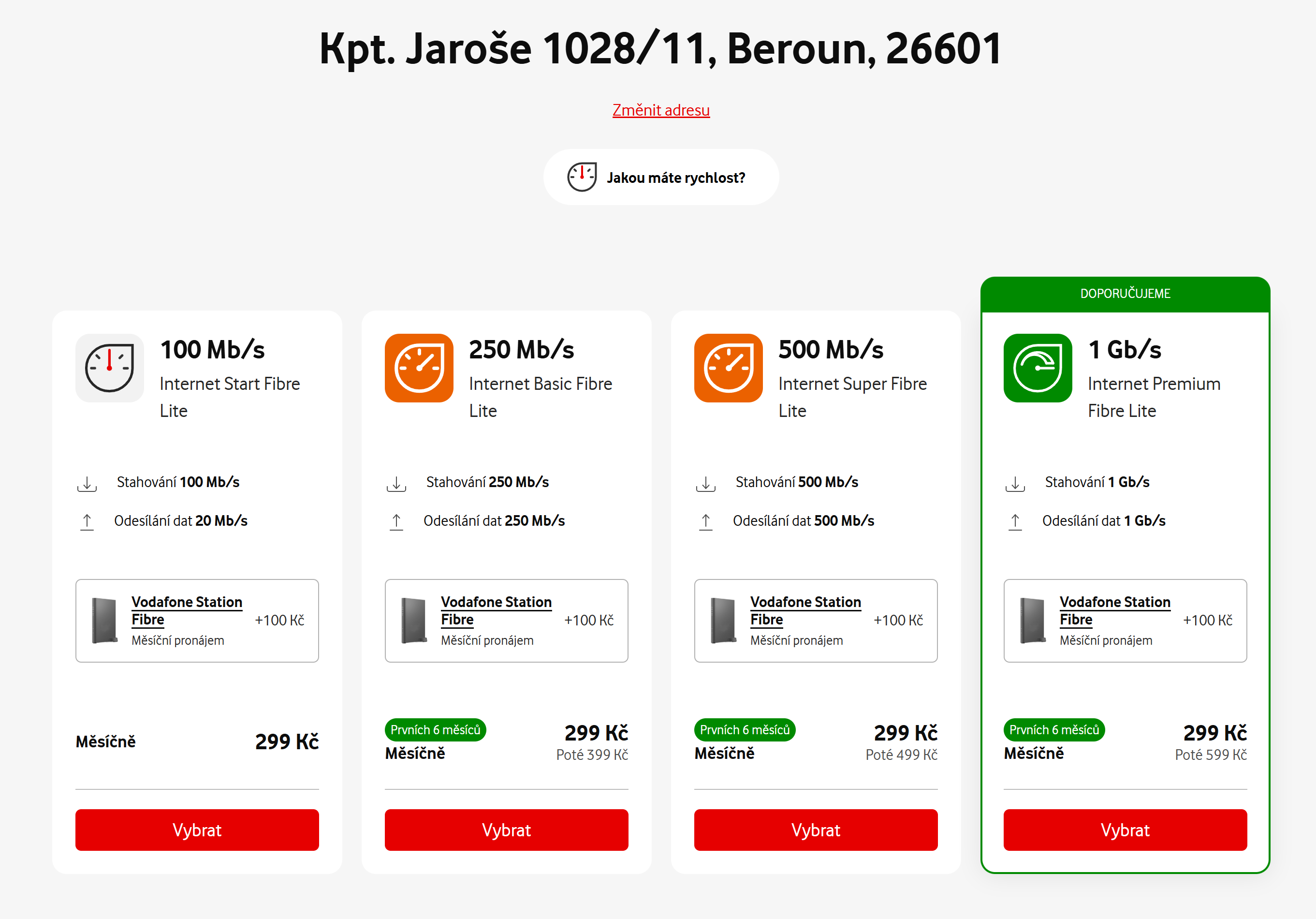Image resolution: width=1316 pixels, height=919 pixels.
Task: Click the download arrow icon for 100 Mb/s plan
Action: click(x=87, y=483)
